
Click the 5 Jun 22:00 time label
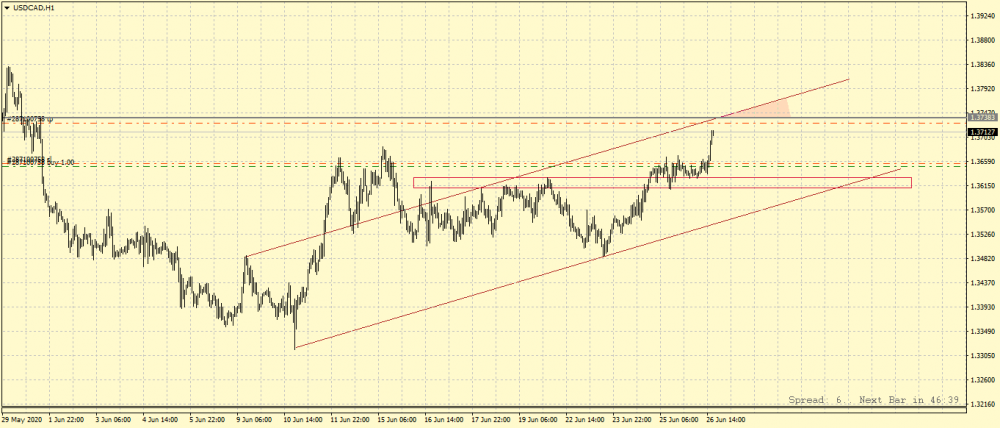point(207,420)
